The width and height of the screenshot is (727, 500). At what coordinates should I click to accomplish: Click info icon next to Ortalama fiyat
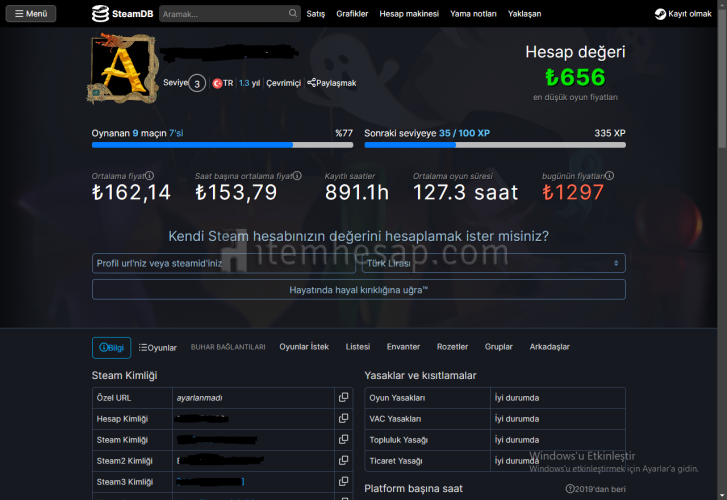pyautogui.click(x=149, y=175)
